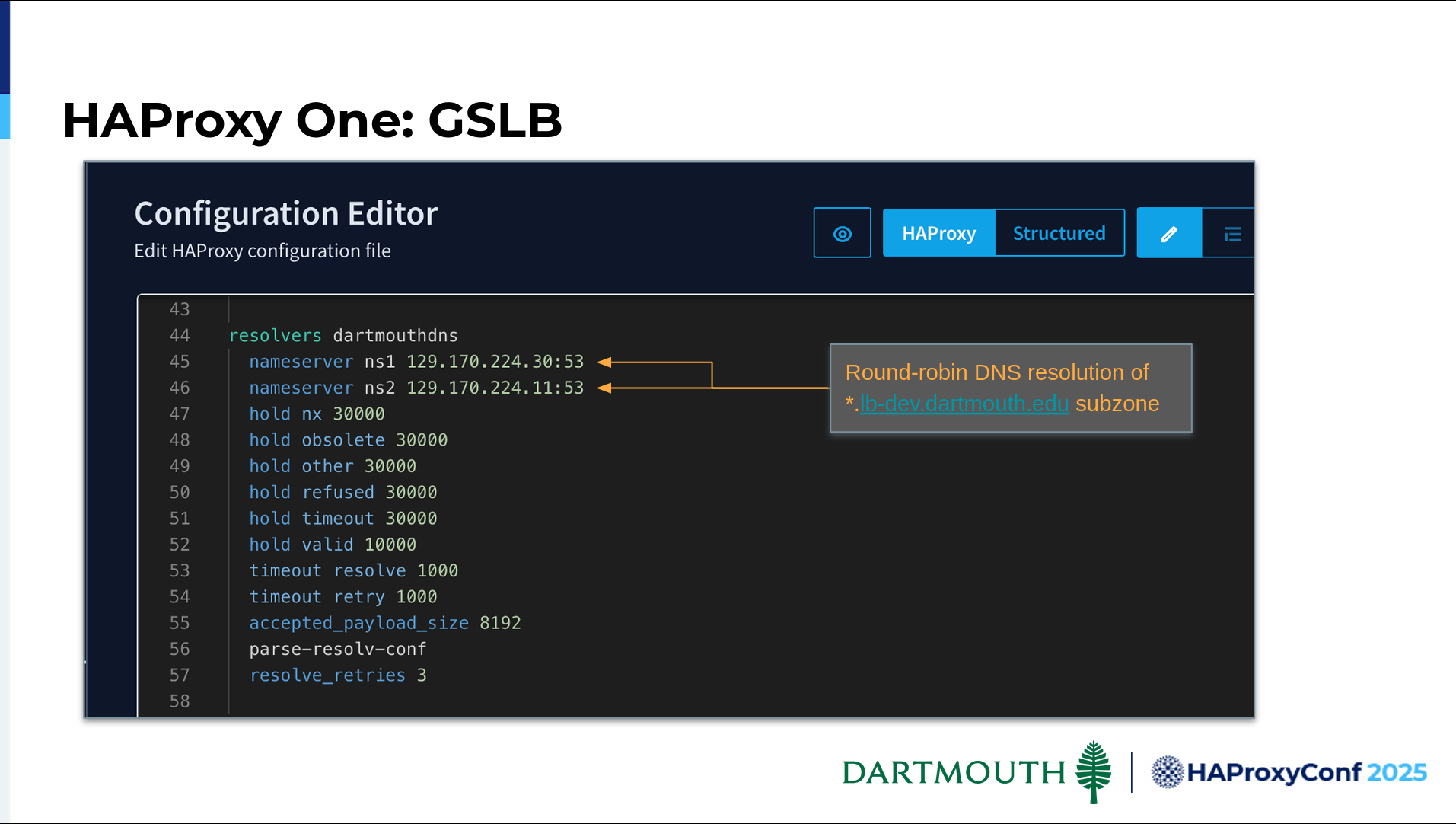The width and height of the screenshot is (1456, 824).
Task: Toggle the eye preview icon button
Action: [842, 233]
